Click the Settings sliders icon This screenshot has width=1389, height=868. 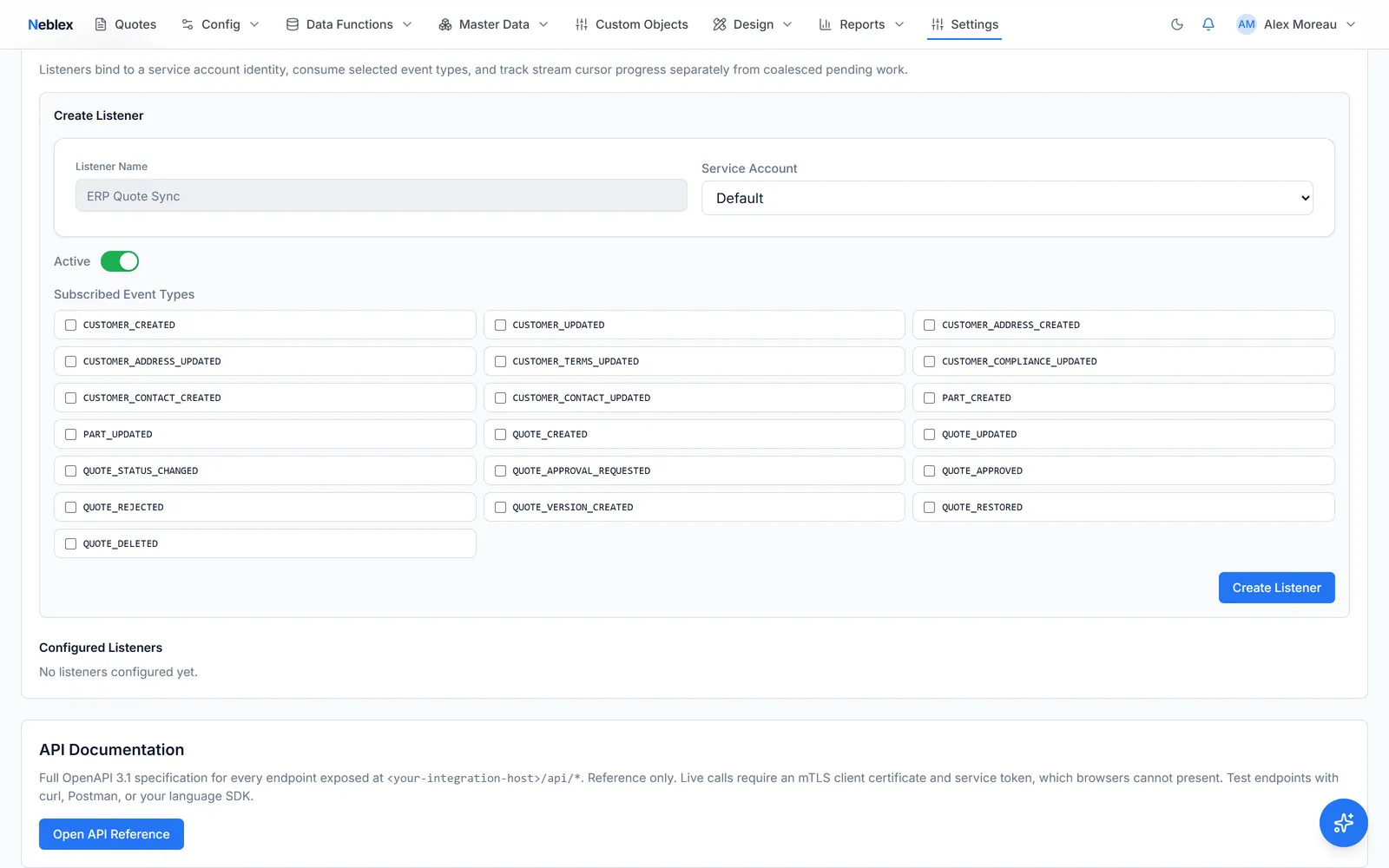point(938,24)
